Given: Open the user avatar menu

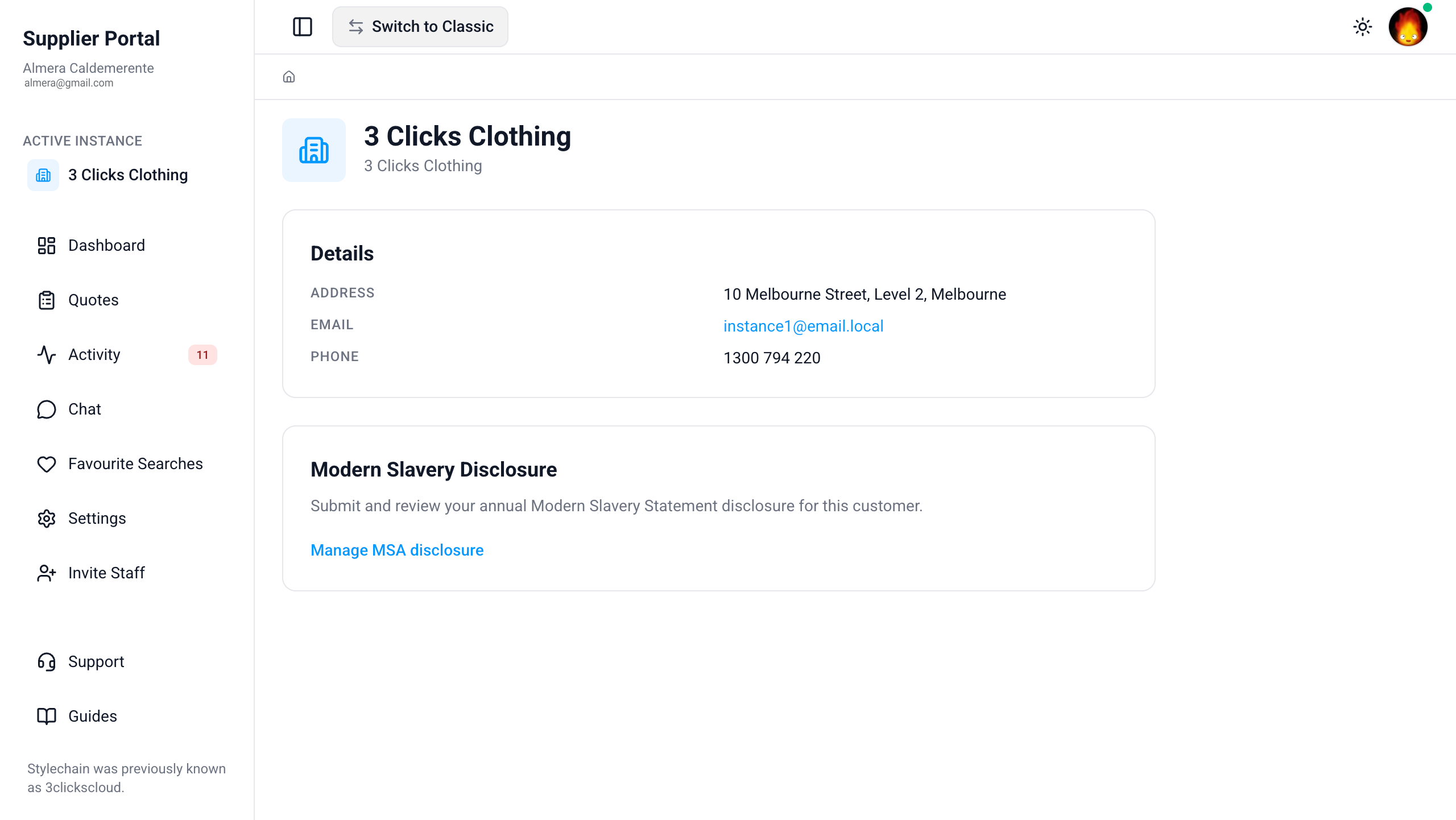Looking at the screenshot, I should point(1408,27).
